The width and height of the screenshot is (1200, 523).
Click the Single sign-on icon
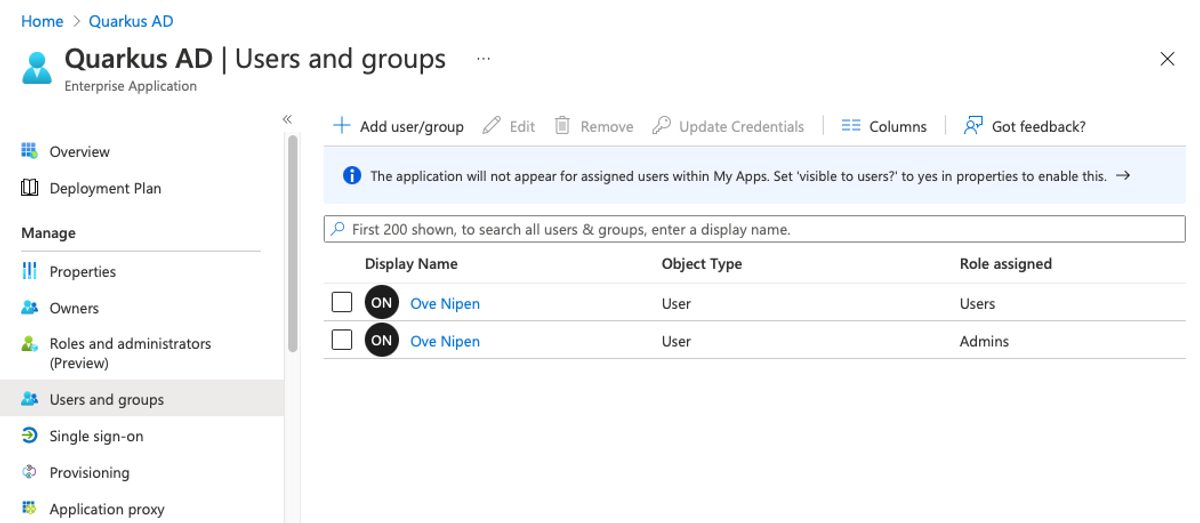(x=30, y=436)
